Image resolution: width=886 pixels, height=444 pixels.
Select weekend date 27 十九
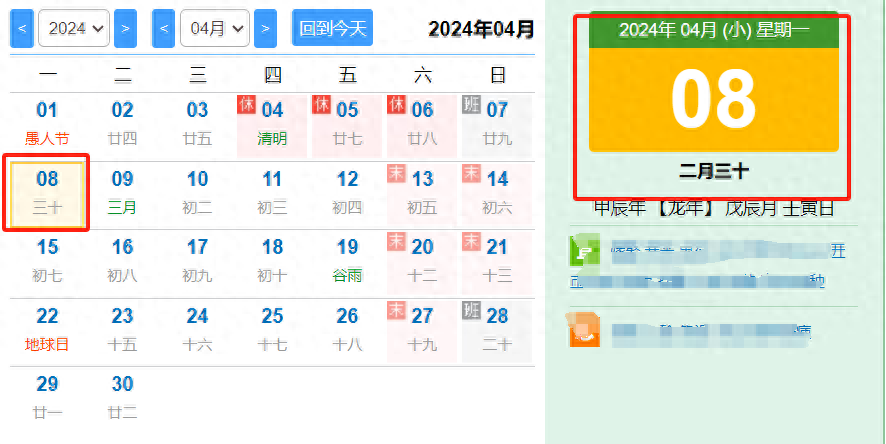click(422, 331)
